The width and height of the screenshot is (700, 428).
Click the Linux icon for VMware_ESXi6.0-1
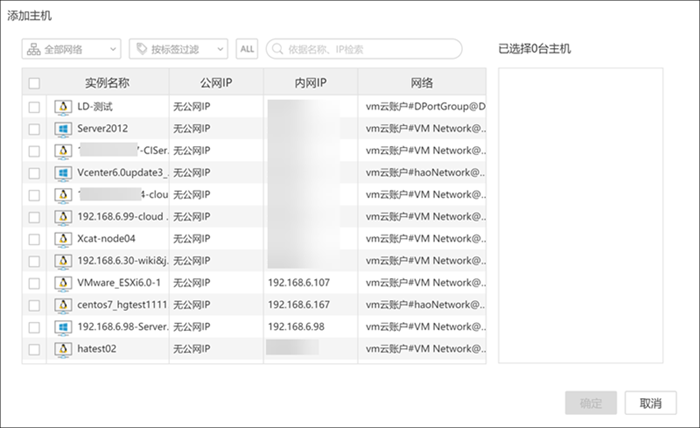pyautogui.click(x=62, y=283)
